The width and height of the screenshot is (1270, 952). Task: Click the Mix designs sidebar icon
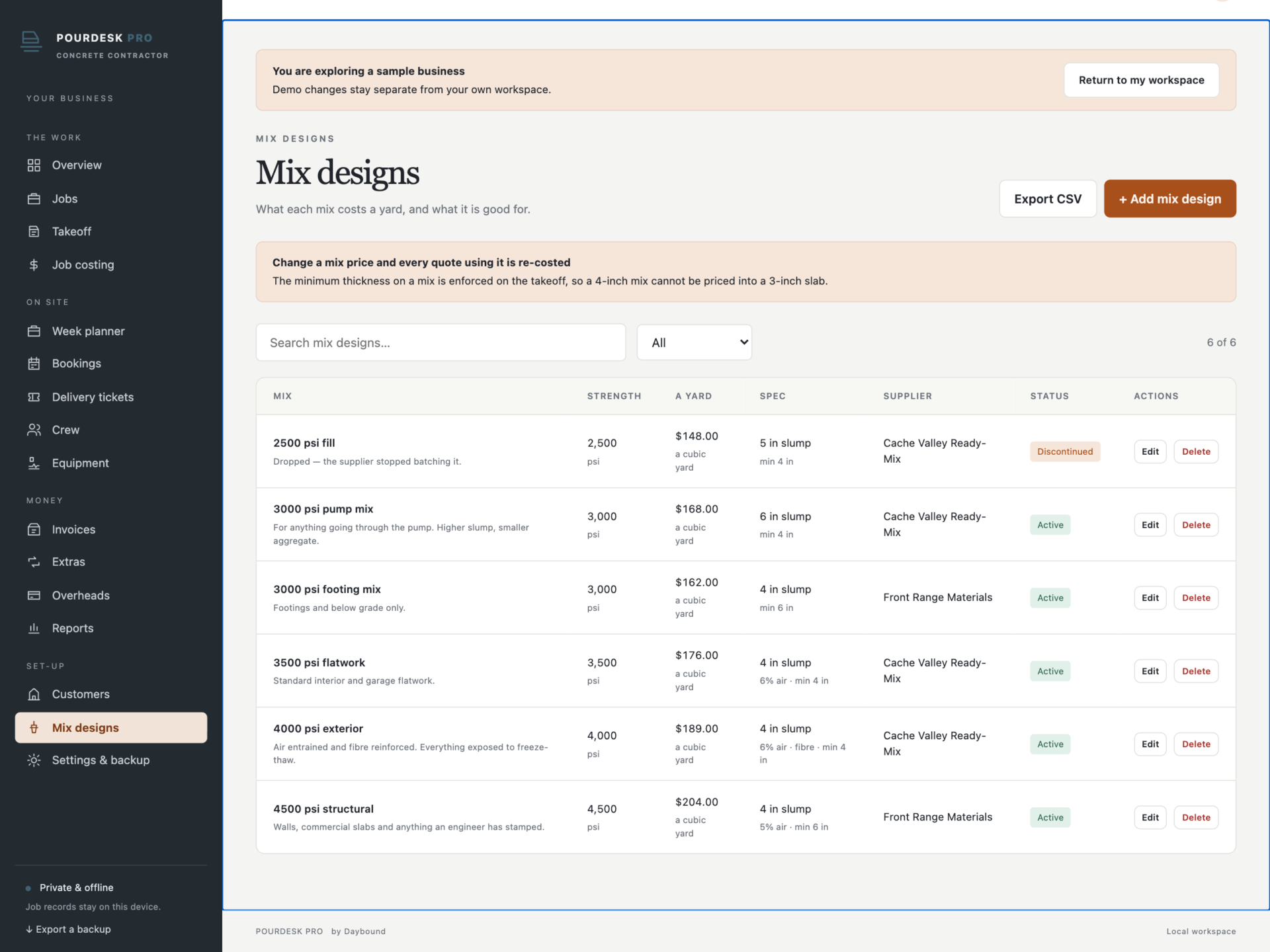point(34,728)
